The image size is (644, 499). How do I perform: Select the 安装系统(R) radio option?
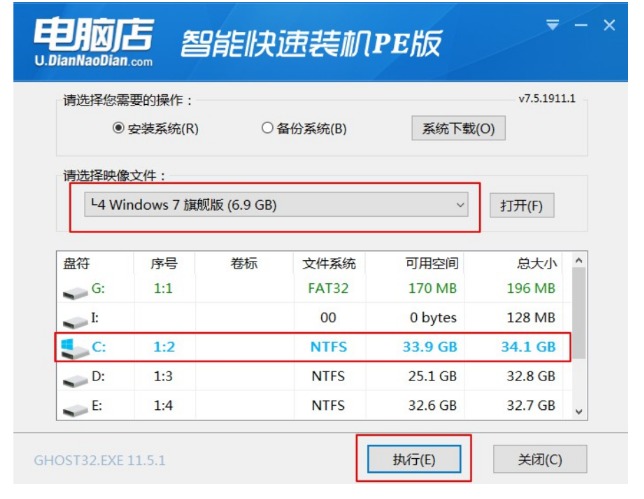155,129
